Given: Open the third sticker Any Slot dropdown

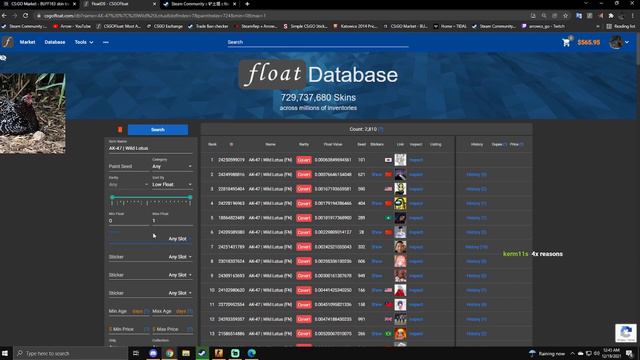Looking at the screenshot, I should pyautogui.click(x=180, y=275).
